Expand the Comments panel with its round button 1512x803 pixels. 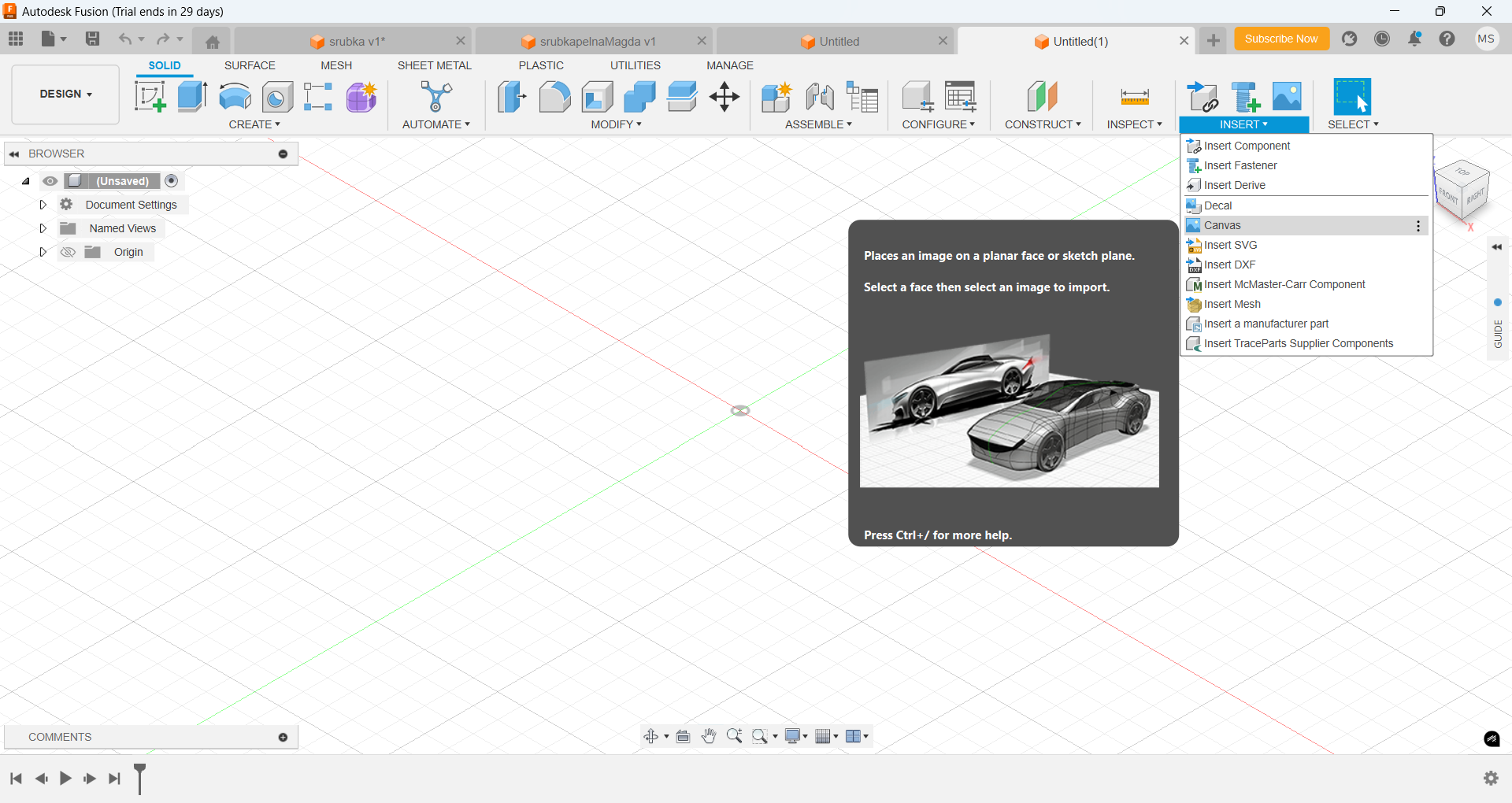(283, 738)
